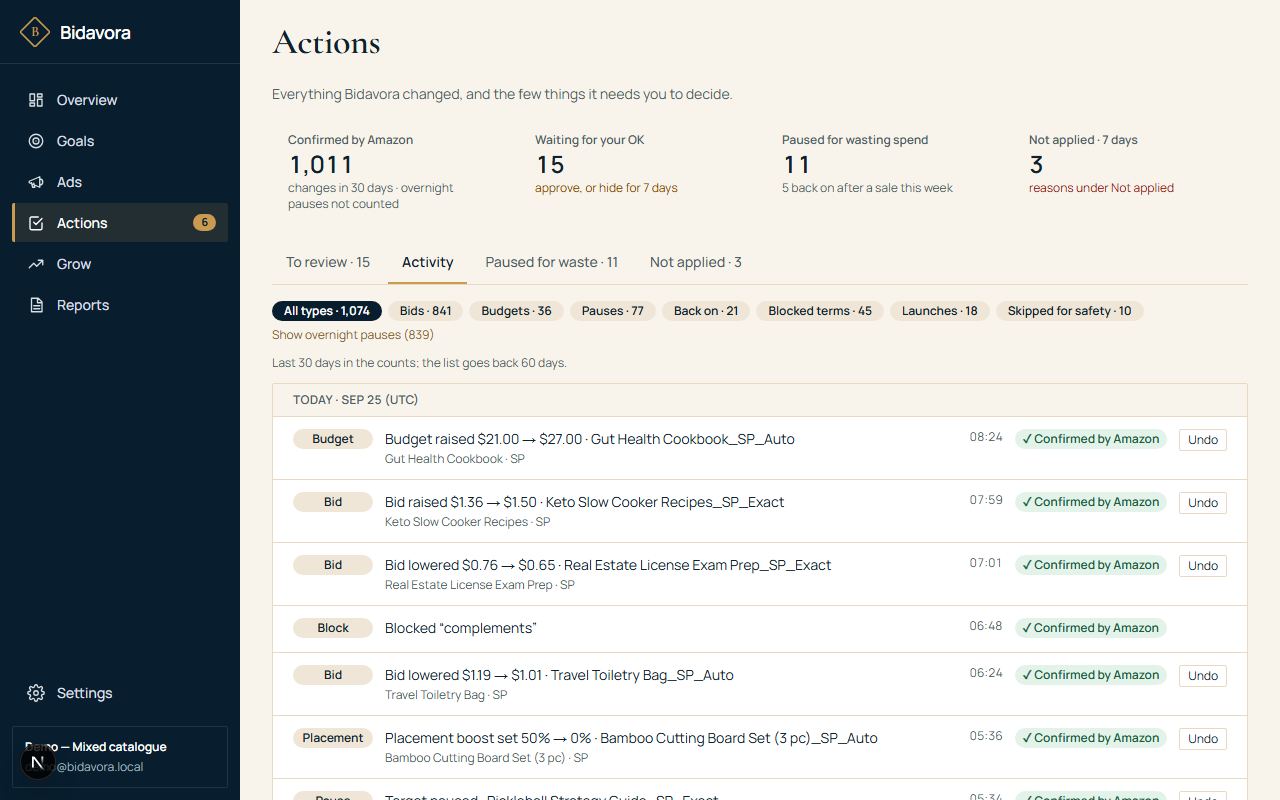The height and width of the screenshot is (800, 1280).
Task: Click the Paused for wasting spend count 11
Action: (x=796, y=165)
